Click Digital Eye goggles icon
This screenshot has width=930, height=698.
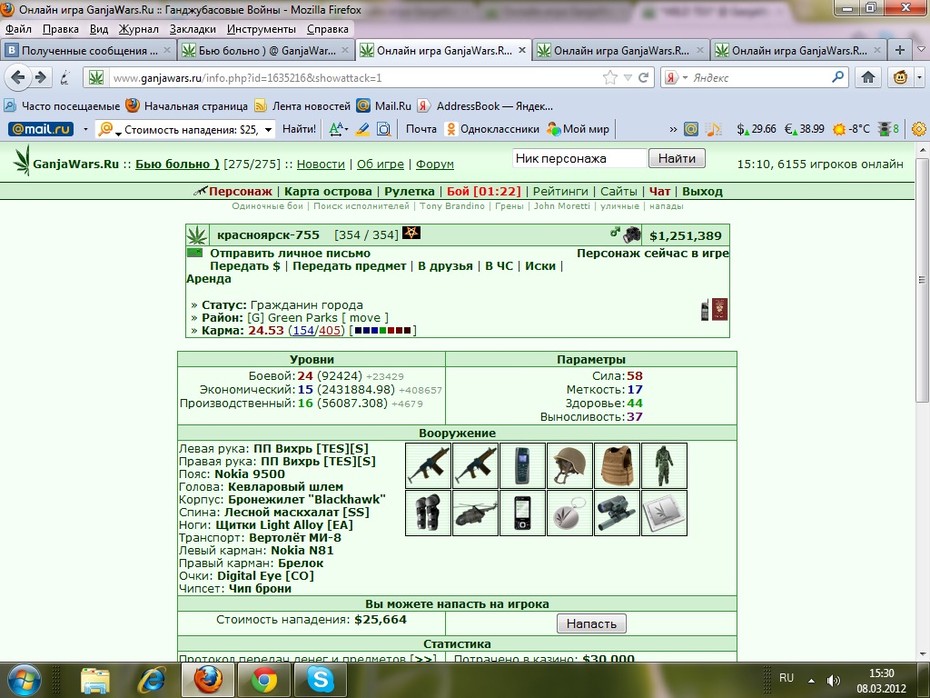(x=617, y=513)
